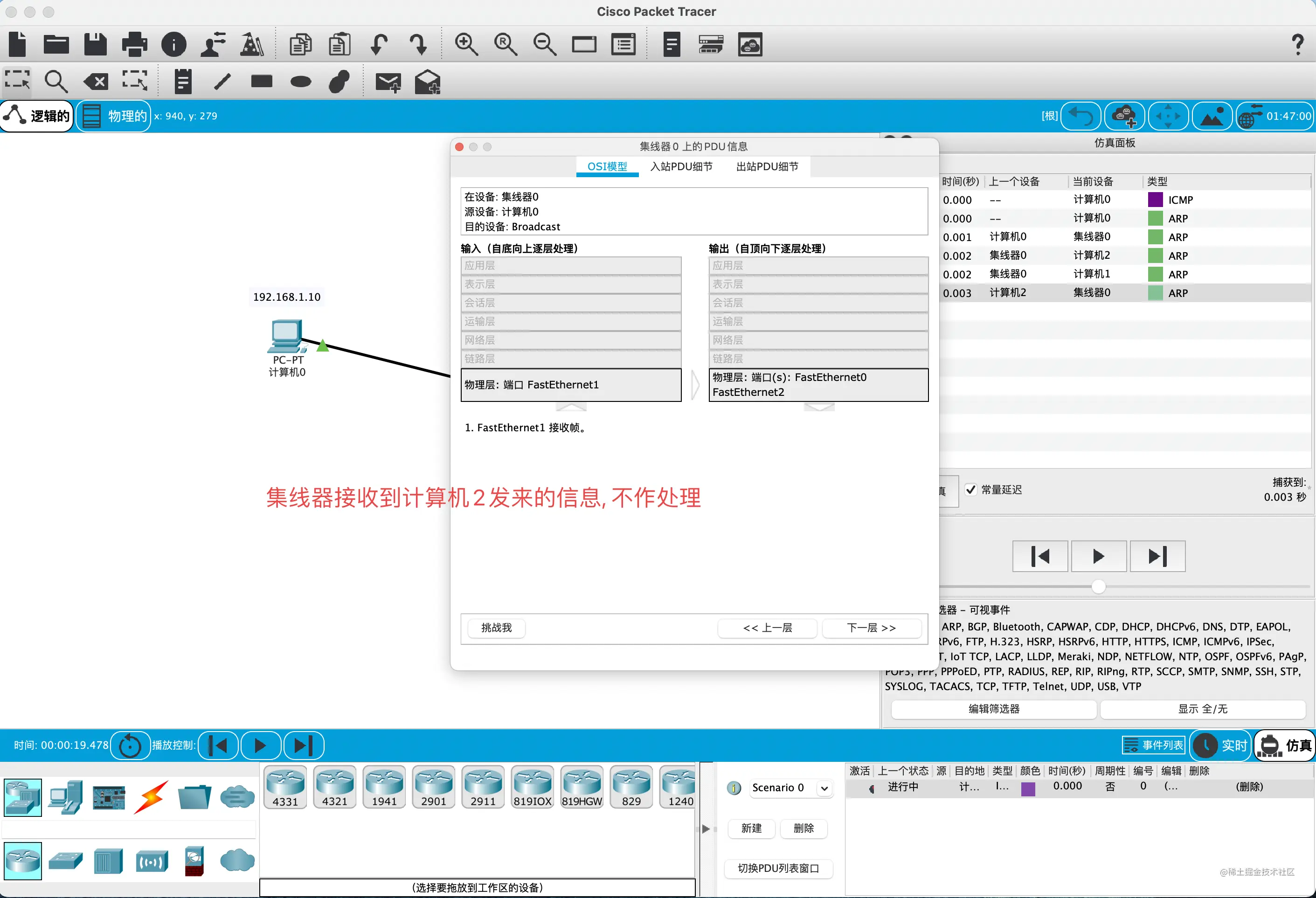Open the help question mark icon
The height and width of the screenshot is (898, 1316).
[x=1297, y=44]
